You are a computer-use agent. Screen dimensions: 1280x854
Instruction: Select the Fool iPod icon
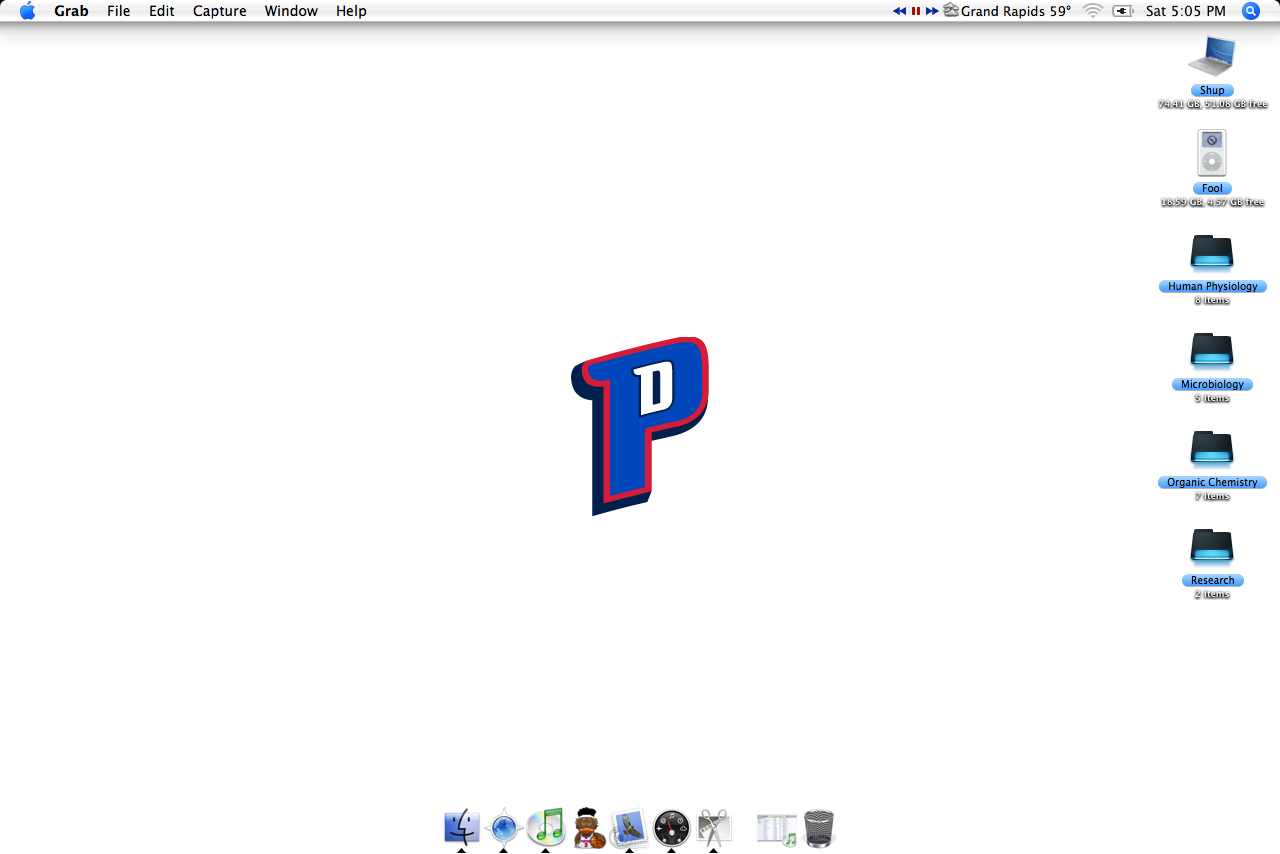pos(1212,152)
